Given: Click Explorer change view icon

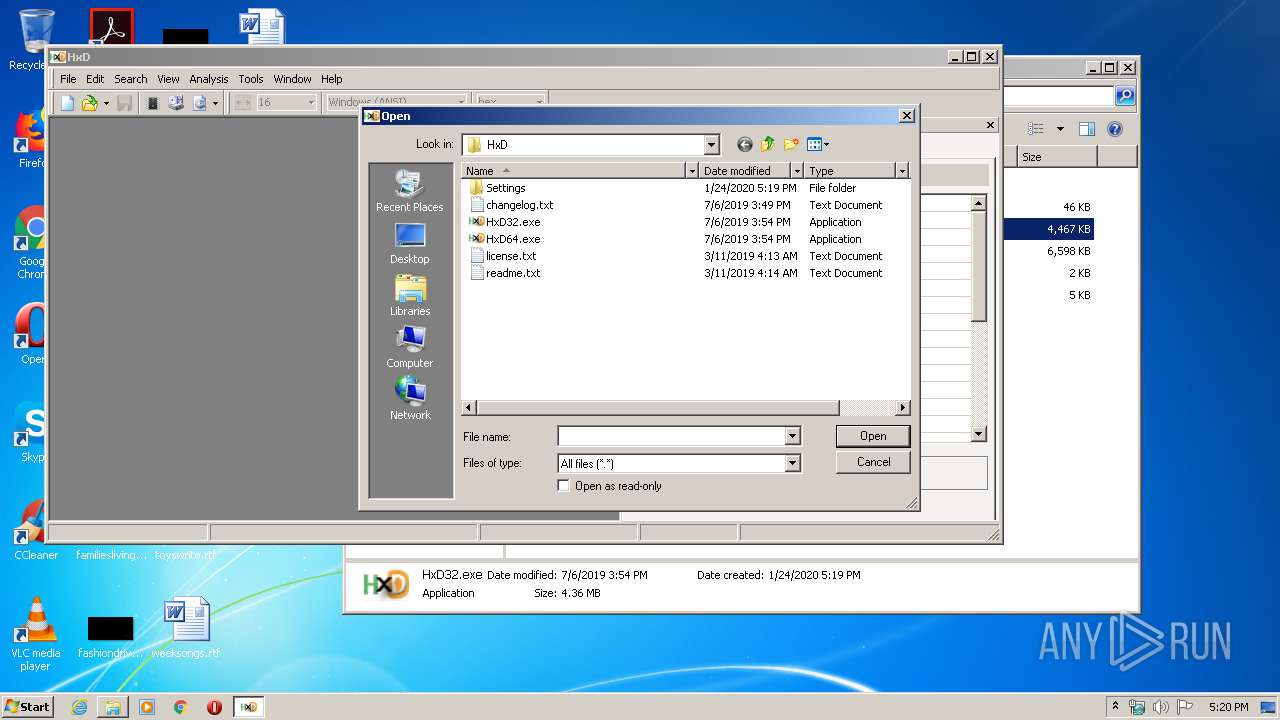Looking at the screenshot, I should (1036, 129).
